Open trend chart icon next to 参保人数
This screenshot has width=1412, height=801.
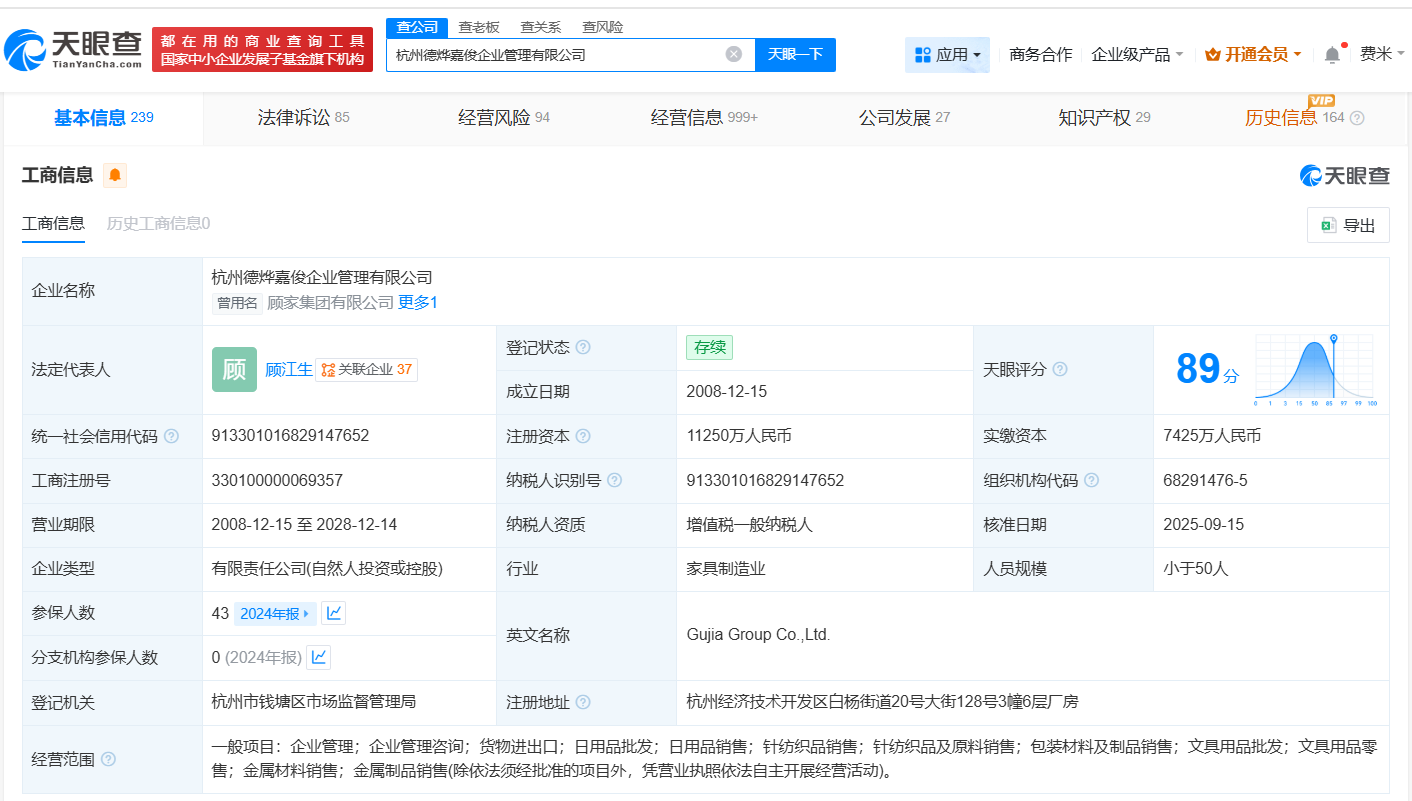pos(333,613)
